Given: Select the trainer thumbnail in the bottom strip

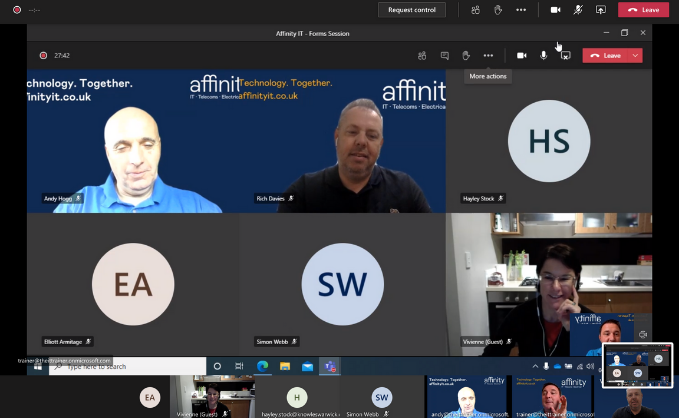Looking at the screenshot, I should point(552,396).
